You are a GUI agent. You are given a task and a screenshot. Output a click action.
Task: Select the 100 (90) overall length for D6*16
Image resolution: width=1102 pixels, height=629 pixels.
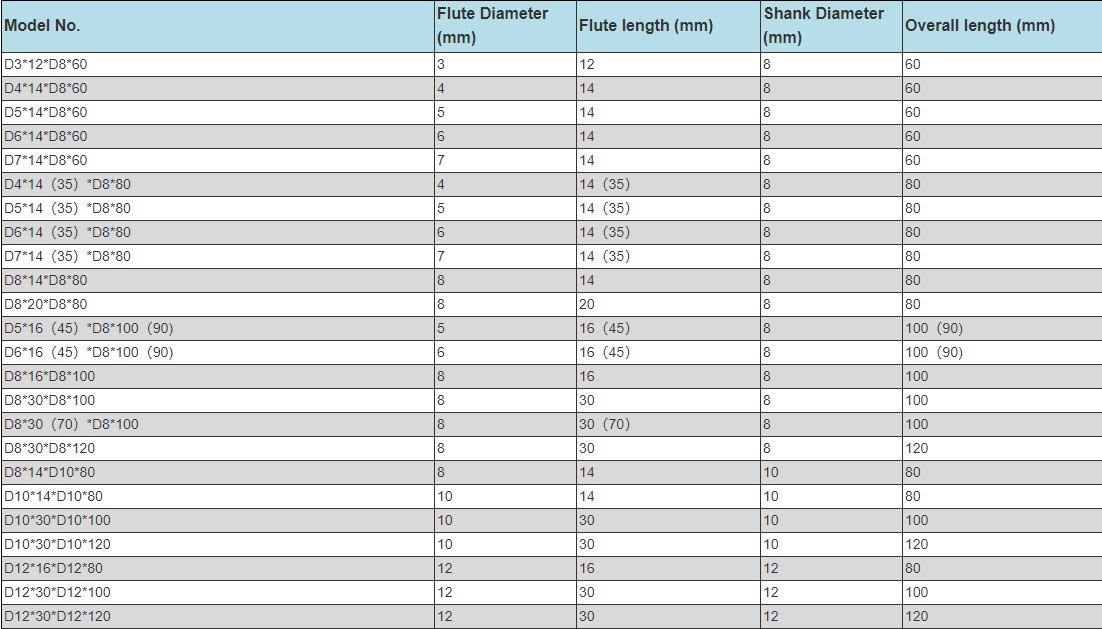(x=1002, y=352)
